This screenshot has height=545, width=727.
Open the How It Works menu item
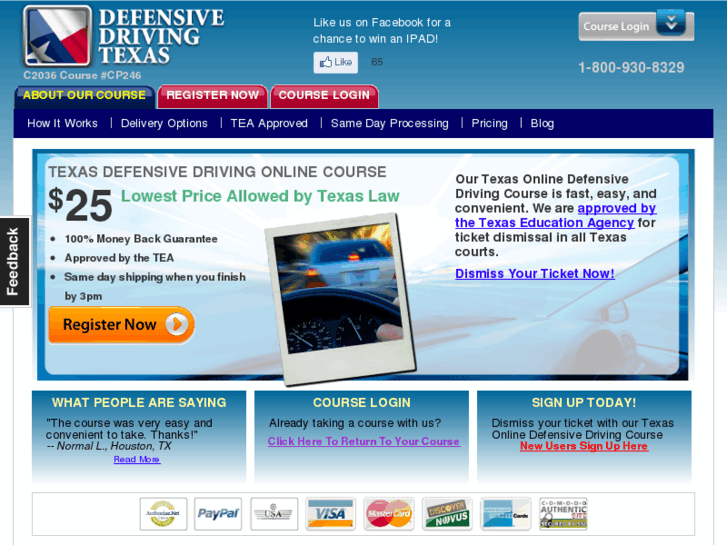[x=63, y=123]
